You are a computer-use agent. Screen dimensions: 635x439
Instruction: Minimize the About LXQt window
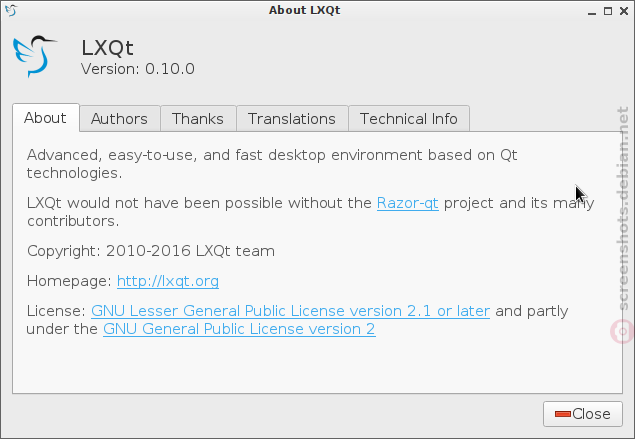[x=592, y=12]
